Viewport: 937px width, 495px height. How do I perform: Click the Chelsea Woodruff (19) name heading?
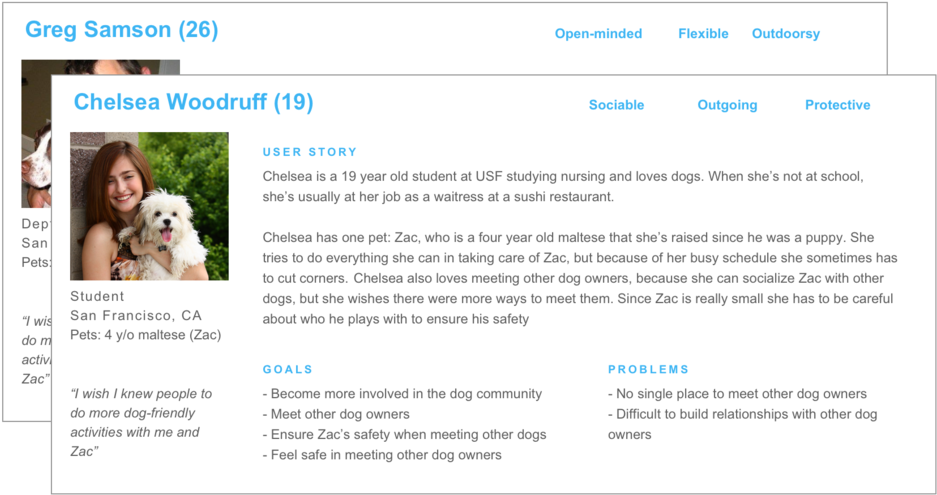[193, 102]
